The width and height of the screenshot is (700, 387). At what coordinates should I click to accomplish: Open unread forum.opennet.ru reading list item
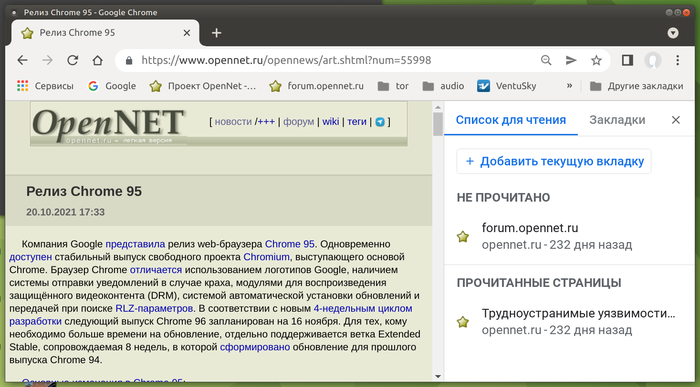(569, 236)
